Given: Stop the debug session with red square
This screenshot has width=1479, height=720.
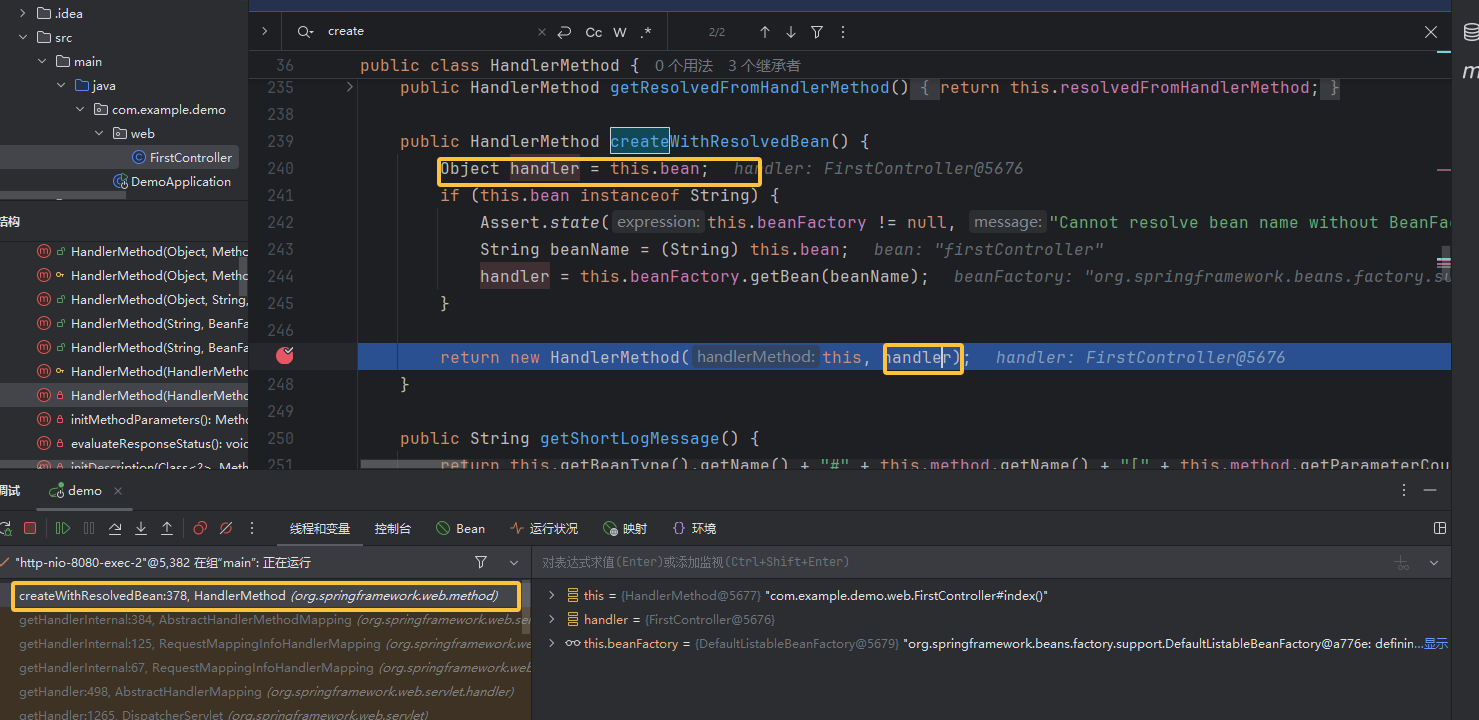Looking at the screenshot, I should tap(30, 528).
